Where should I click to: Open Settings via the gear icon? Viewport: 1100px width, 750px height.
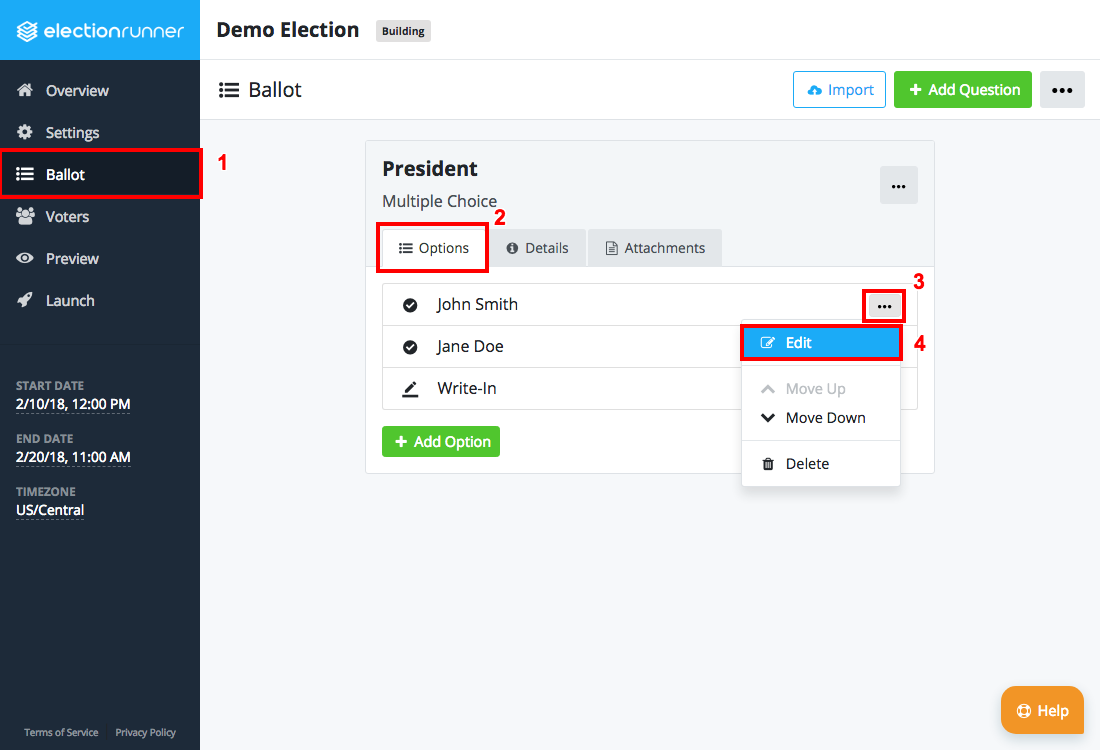[x=25, y=132]
